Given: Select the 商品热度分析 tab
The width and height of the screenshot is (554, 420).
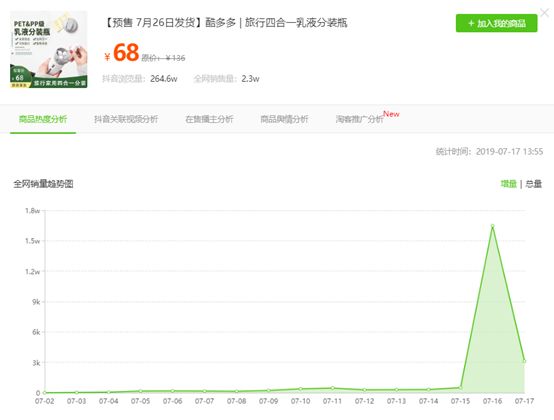Looking at the screenshot, I should coord(43,119).
